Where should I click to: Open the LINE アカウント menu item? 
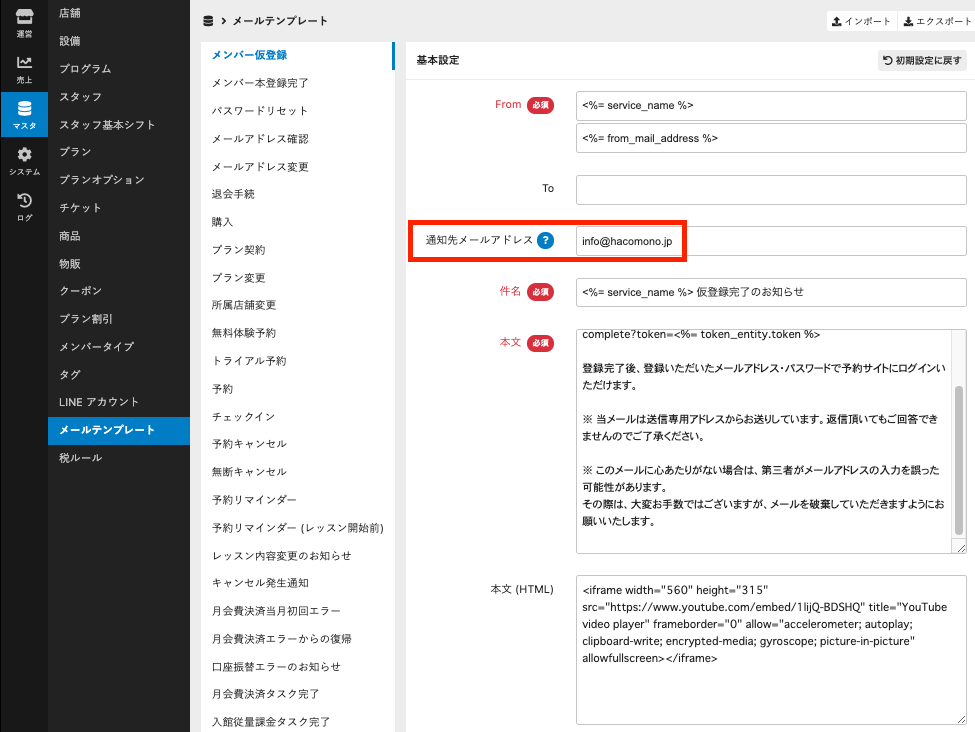coord(99,402)
